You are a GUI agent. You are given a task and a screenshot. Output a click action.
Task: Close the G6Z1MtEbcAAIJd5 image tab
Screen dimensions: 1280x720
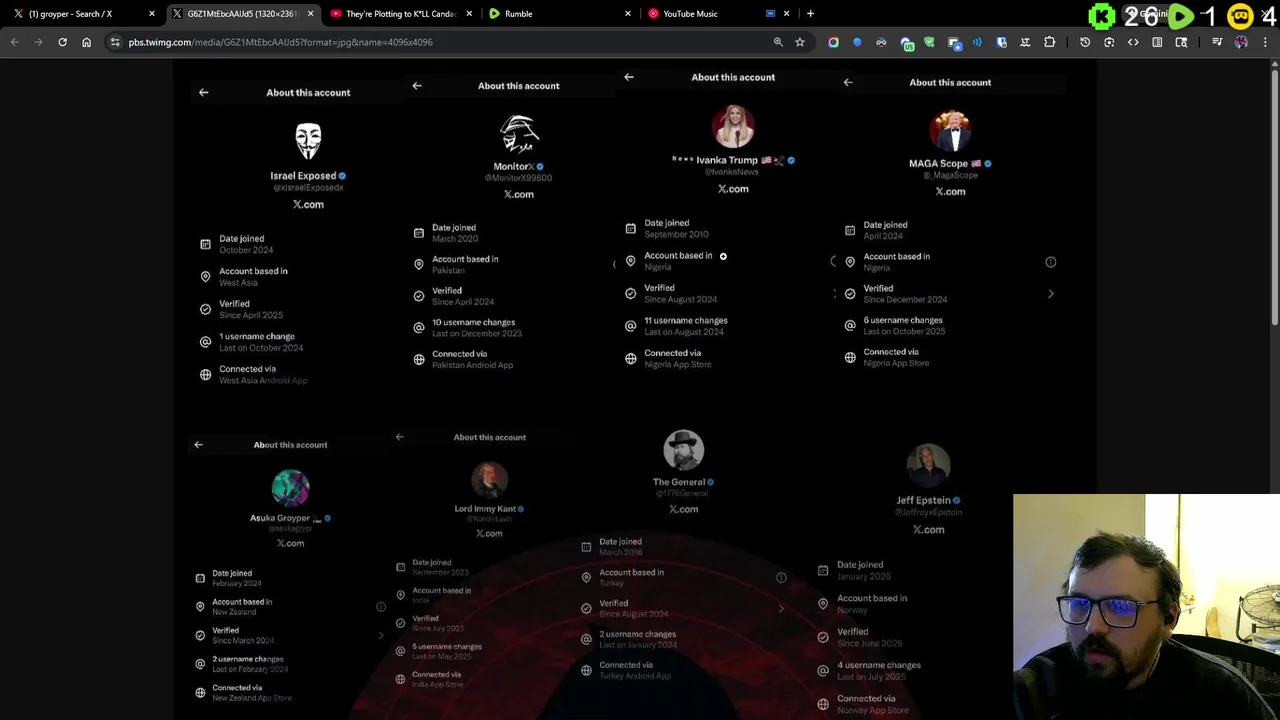click(310, 14)
